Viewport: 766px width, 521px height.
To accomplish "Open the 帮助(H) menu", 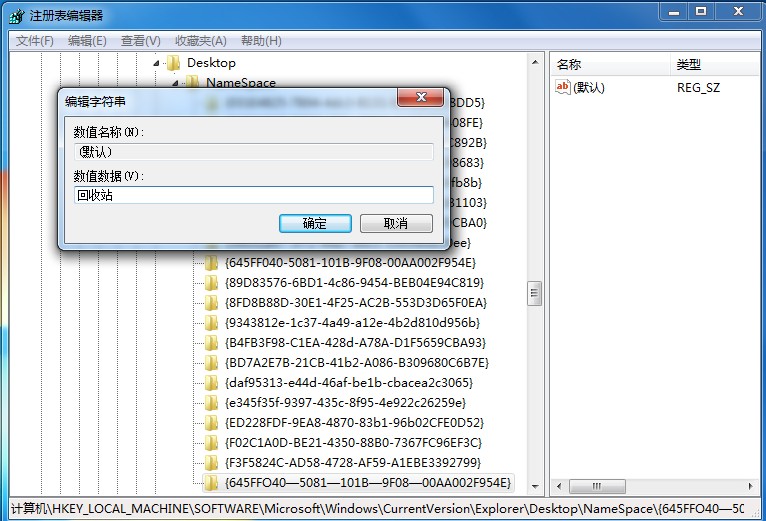I will tap(261, 41).
